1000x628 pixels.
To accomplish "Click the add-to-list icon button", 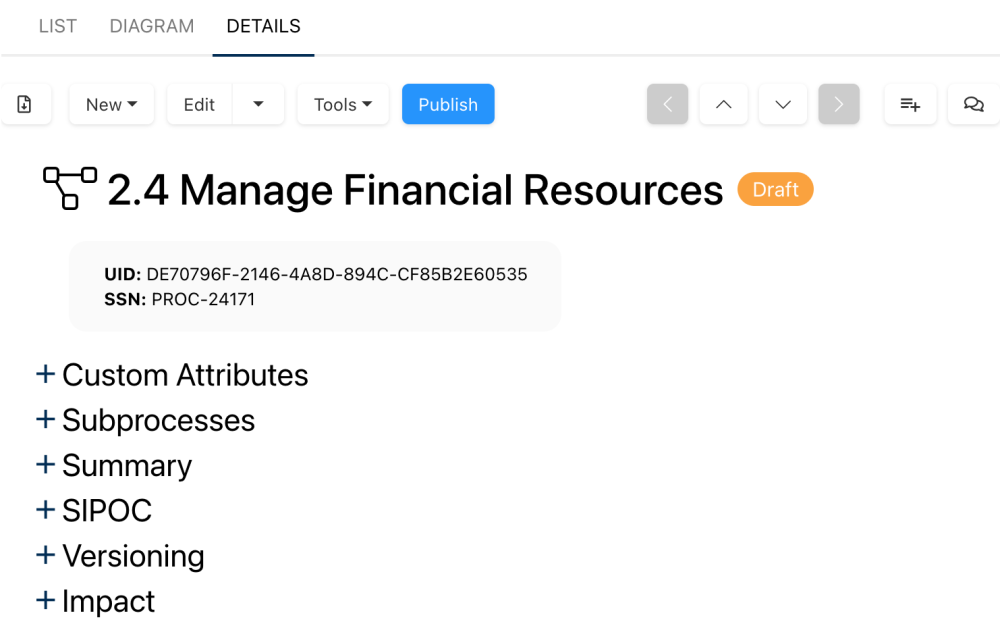I will [910, 104].
